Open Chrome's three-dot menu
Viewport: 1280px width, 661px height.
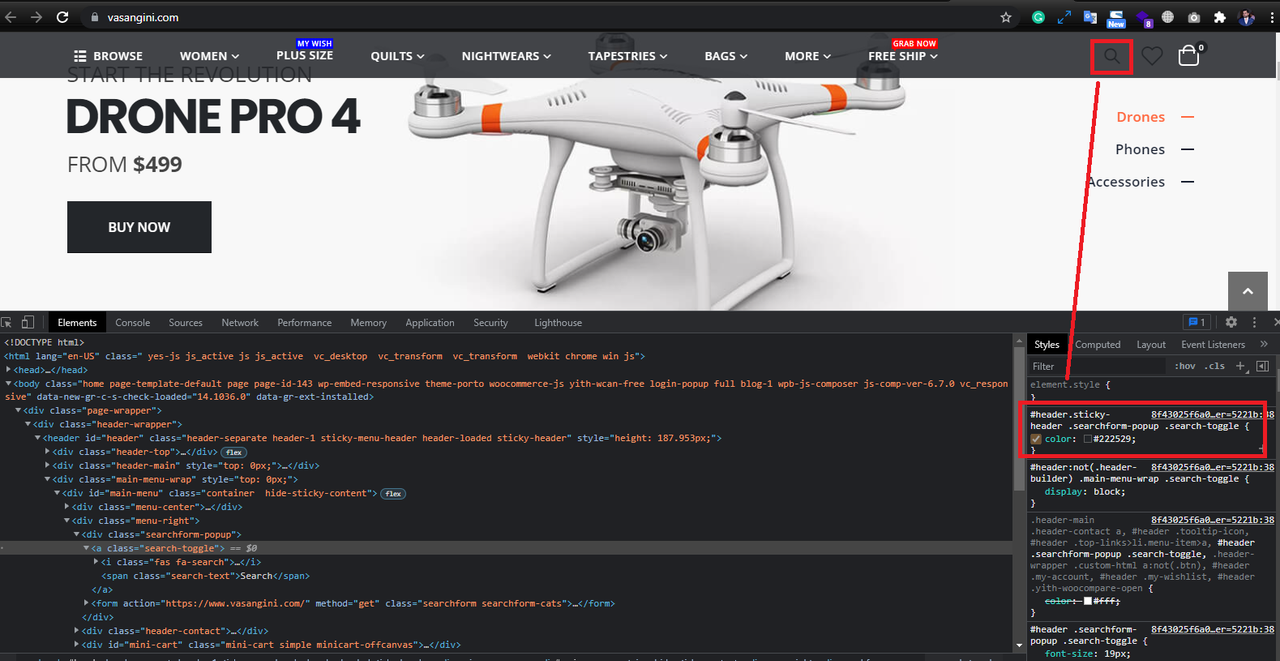(x=1270, y=17)
